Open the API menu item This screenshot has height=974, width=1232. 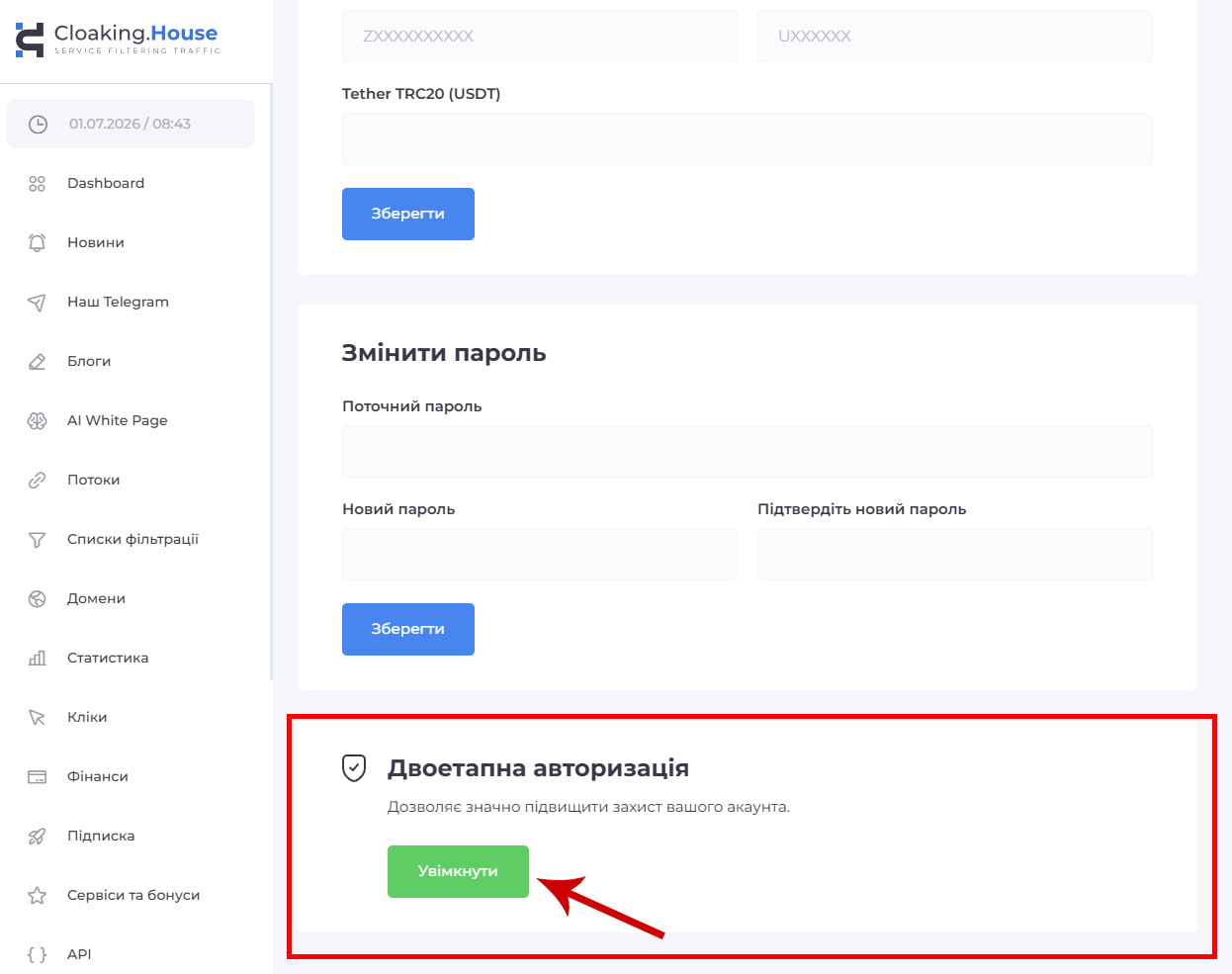(79, 954)
